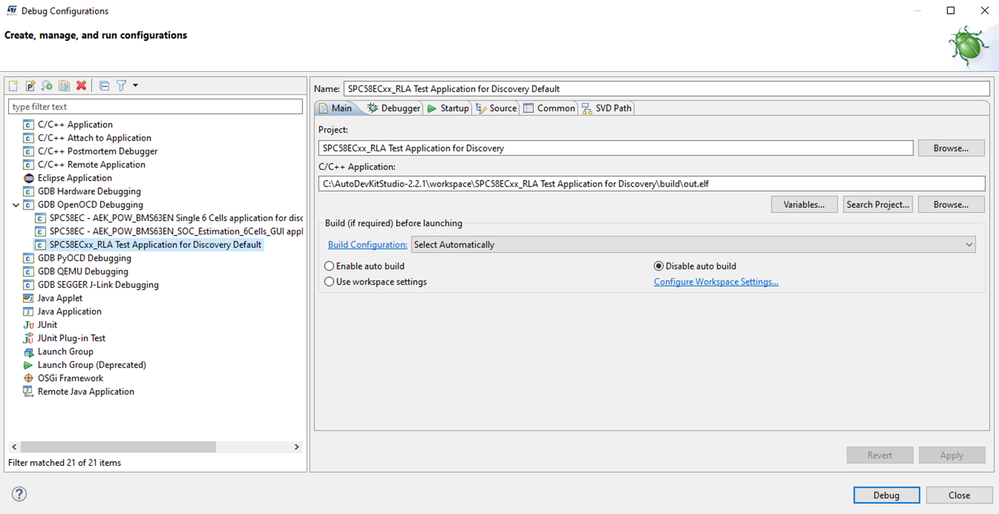The height and width of the screenshot is (514, 999).
Task: Click the Close button at bottom
Action: click(959, 495)
